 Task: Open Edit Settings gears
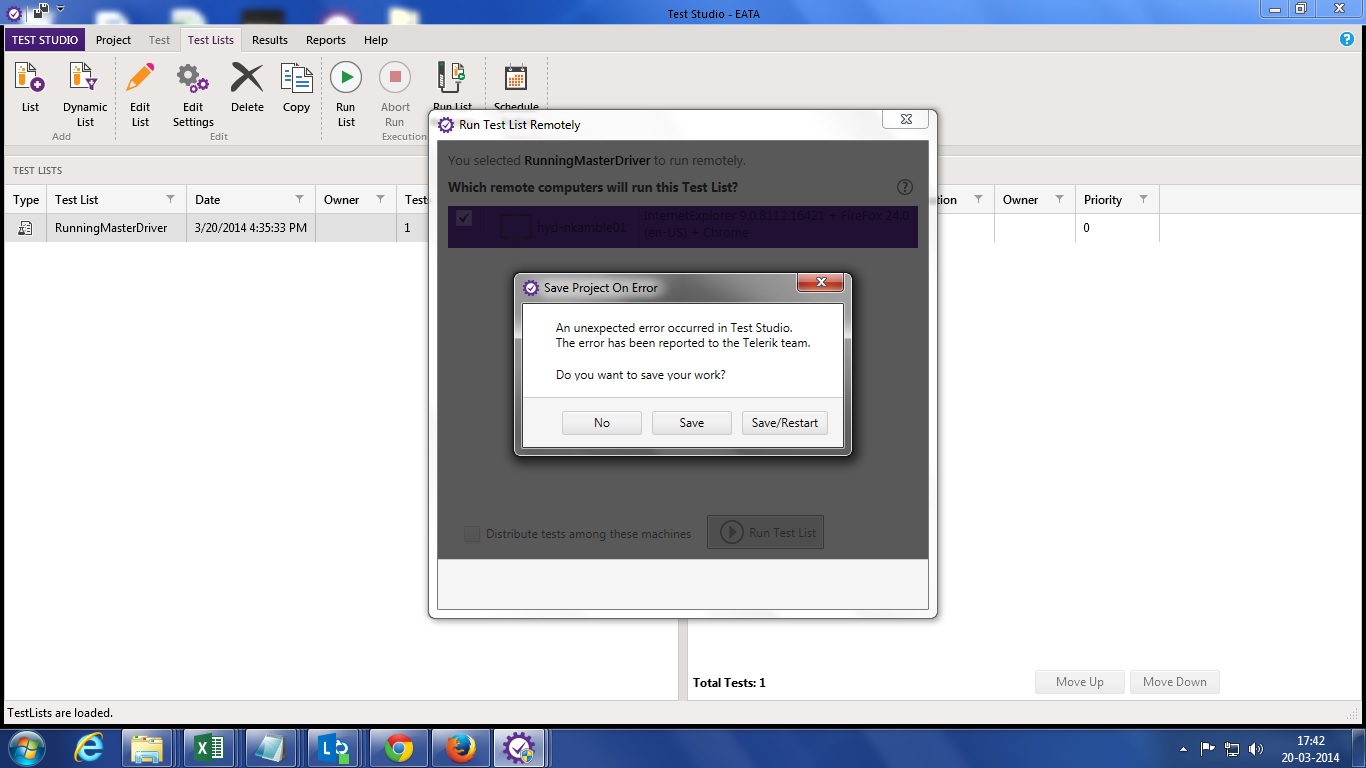click(193, 95)
